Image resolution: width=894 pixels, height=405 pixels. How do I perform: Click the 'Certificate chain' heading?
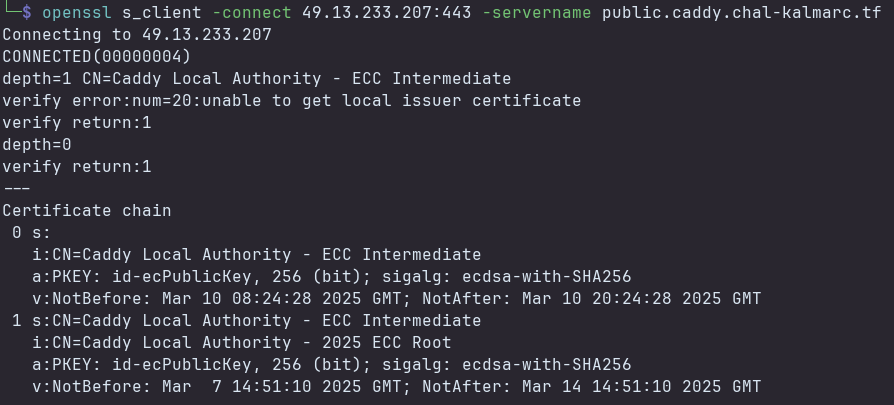pos(86,210)
